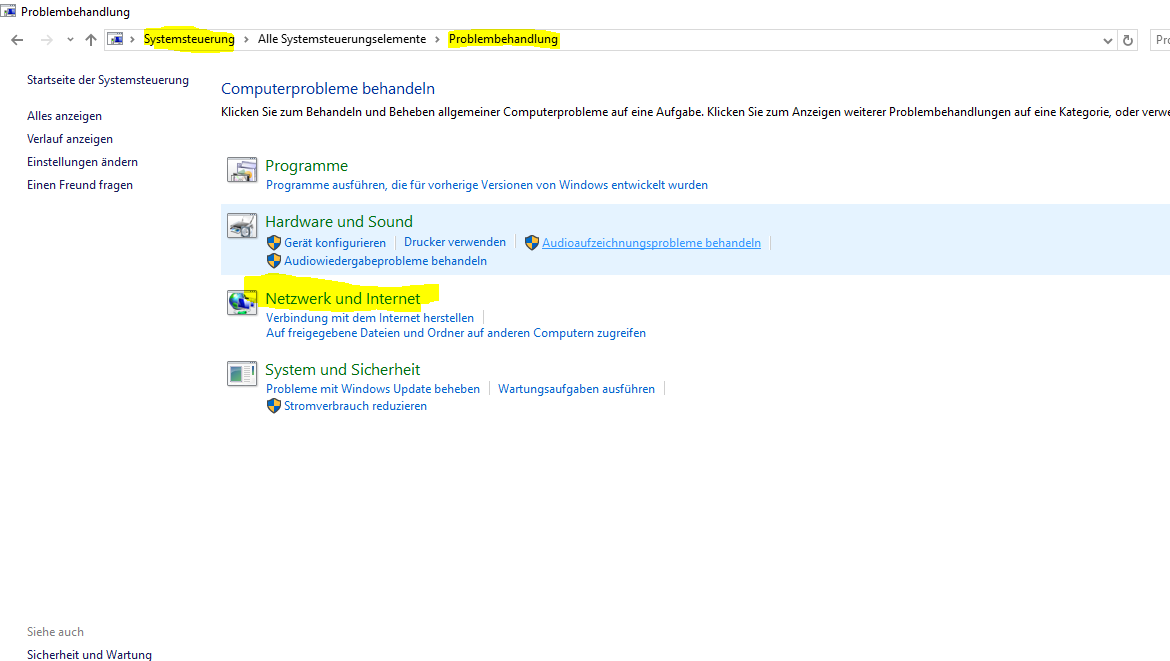The image size is (1170, 661).
Task: Click shield icon beside Gerät konfigurieren
Action: point(274,242)
